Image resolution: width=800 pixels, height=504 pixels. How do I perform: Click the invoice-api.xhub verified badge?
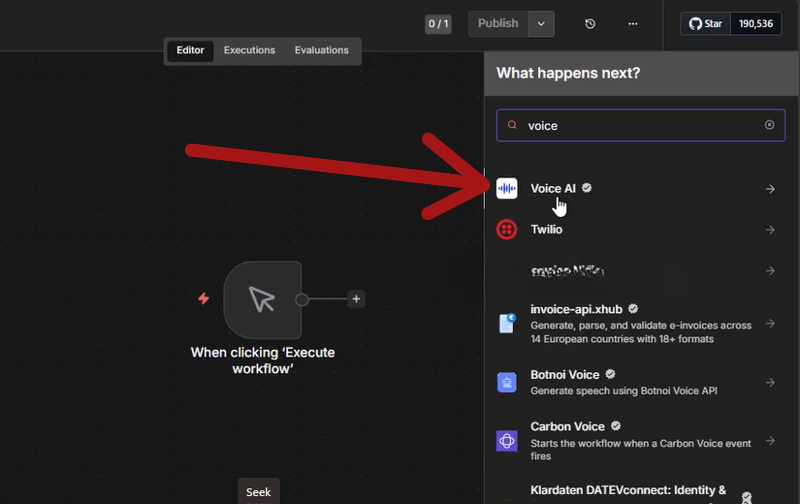(x=633, y=309)
